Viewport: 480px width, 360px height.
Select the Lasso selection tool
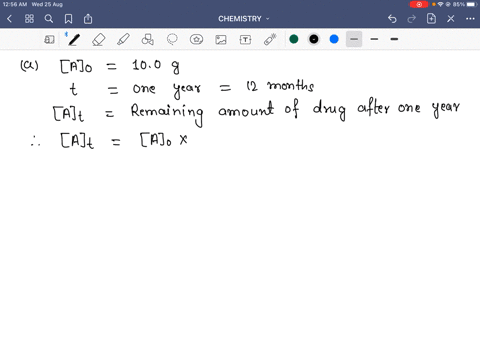click(x=172, y=39)
